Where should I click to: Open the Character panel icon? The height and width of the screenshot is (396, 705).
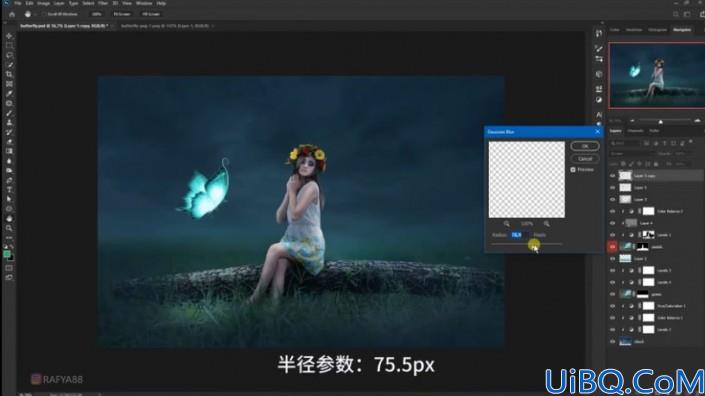click(599, 115)
